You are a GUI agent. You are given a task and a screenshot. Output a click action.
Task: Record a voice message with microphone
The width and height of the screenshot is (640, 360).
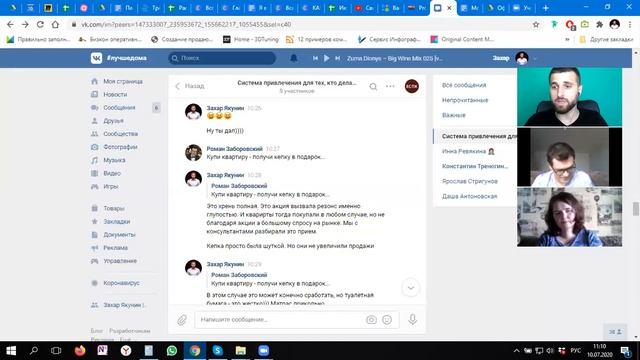click(412, 319)
